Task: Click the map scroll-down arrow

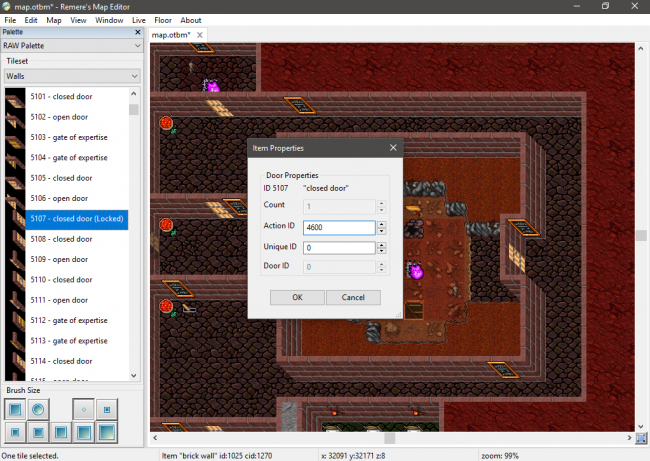Action: (641, 426)
